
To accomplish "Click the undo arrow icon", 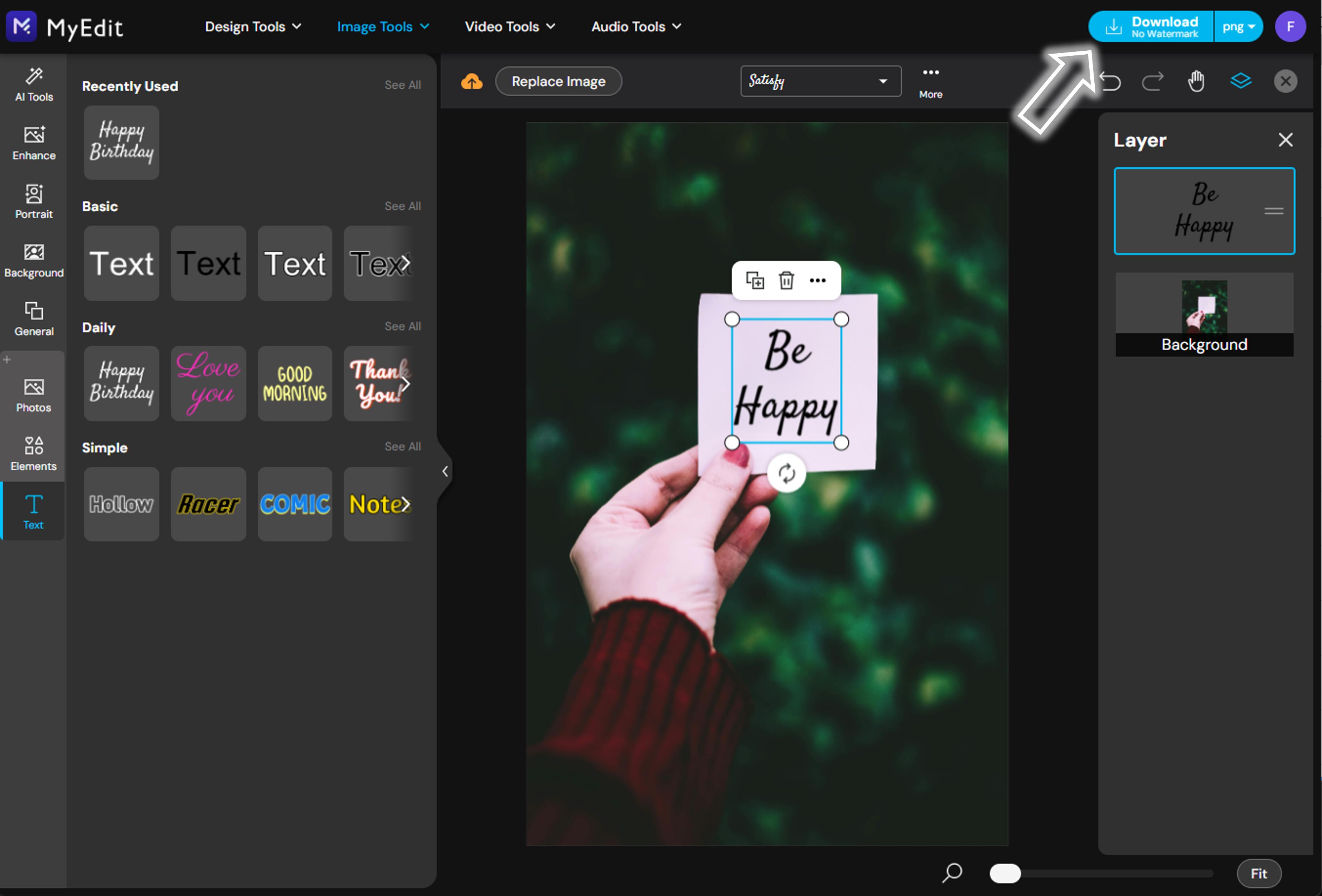I will 1110,82.
